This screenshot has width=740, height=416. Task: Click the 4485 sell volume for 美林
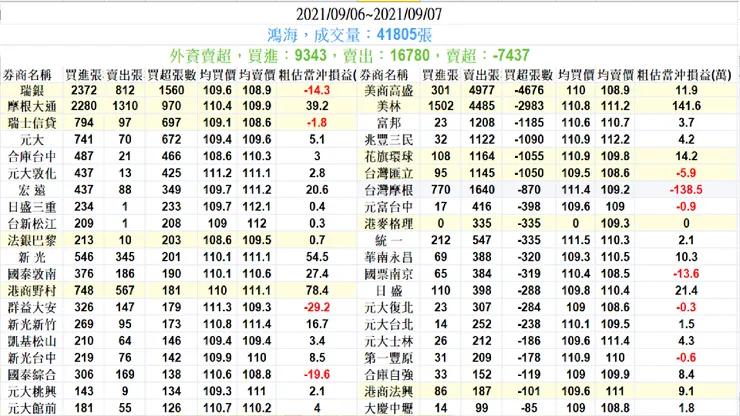(482, 106)
